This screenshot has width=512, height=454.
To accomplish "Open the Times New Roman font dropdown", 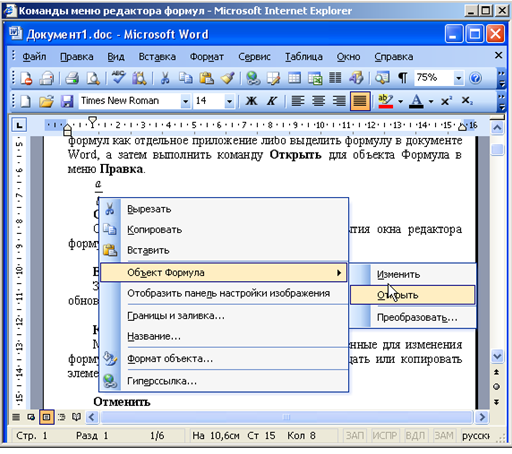I will 185,101.
